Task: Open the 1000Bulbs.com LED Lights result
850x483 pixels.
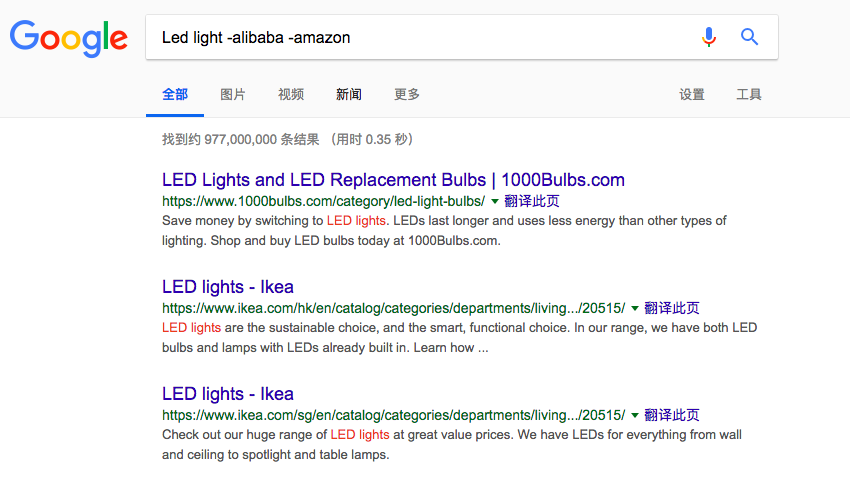Action: coord(393,180)
